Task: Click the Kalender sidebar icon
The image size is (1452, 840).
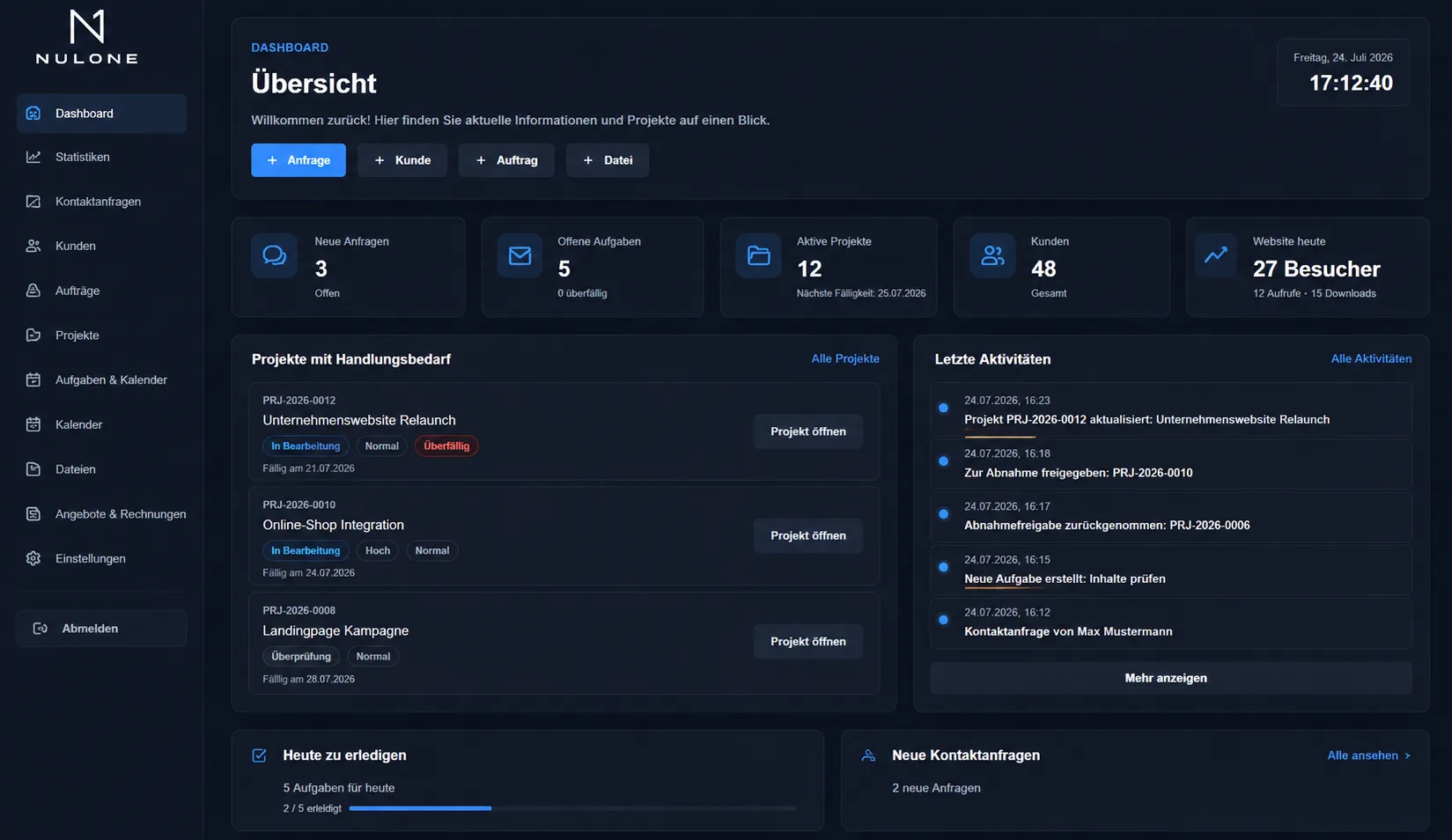Action: (x=33, y=424)
